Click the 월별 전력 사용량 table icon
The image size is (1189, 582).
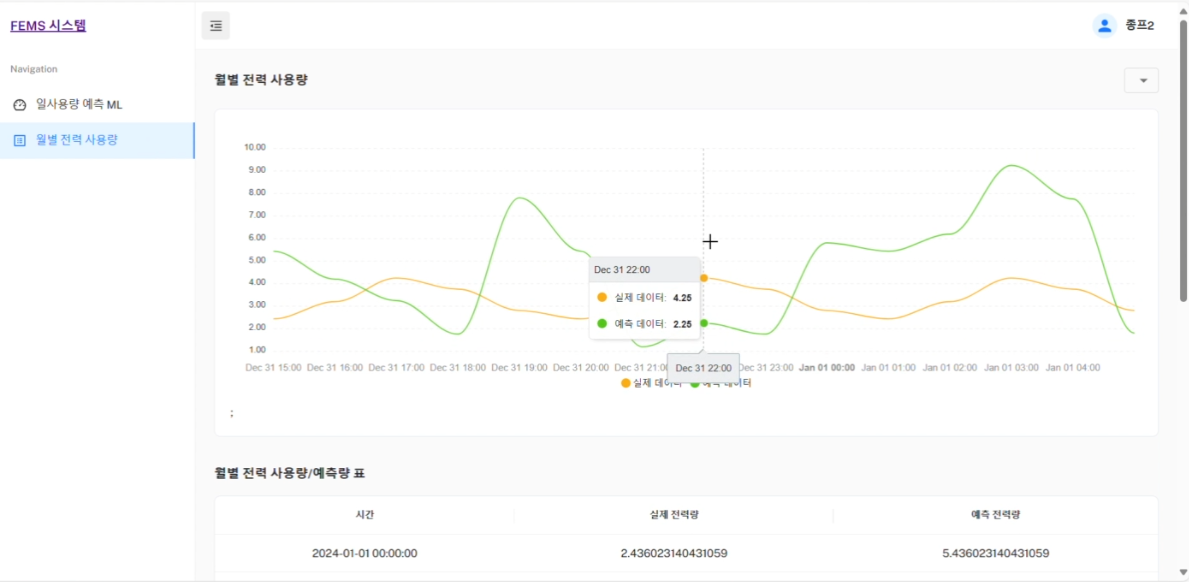click(18, 141)
